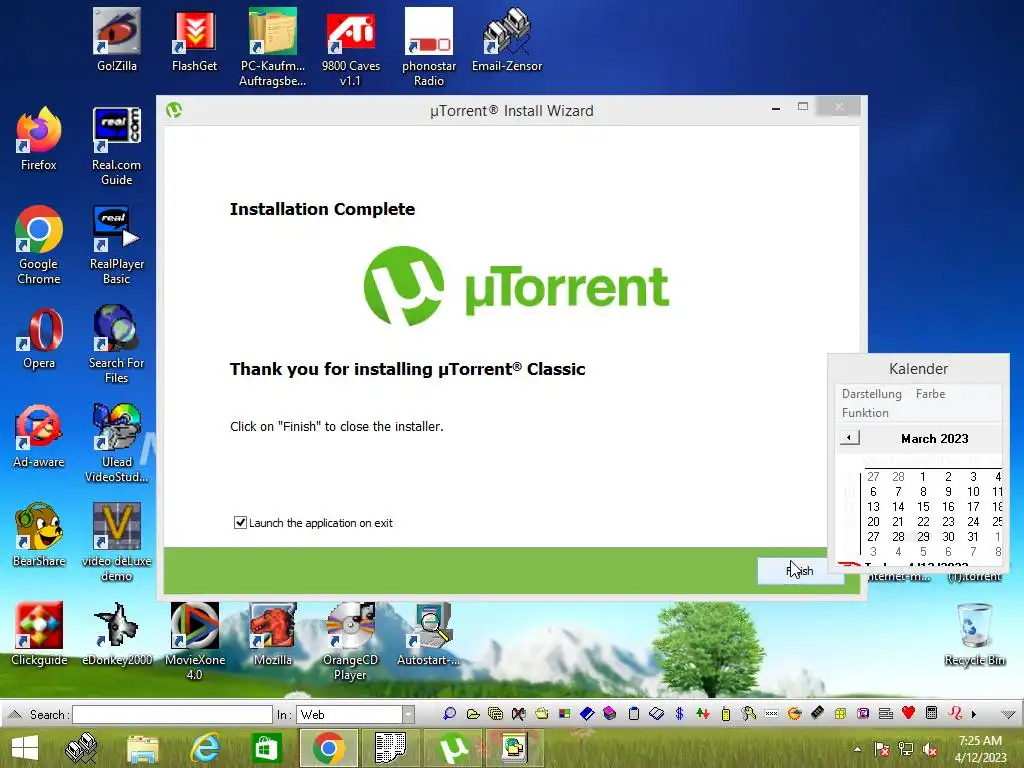Click the Leo zodiac symbol toolbar icon
1024x768 pixels.
click(x=955, y=713)
